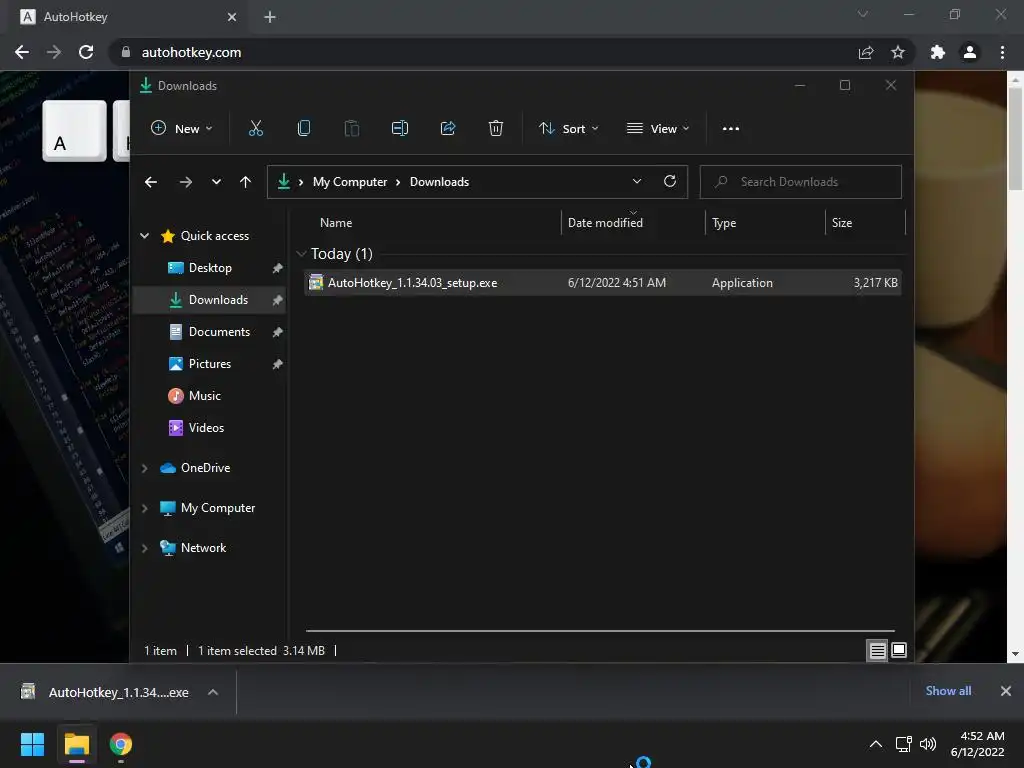Viewport: 1024px width, 768px height.
Task: Click Chrome icon on the taskbar
Action: (121, 744)
